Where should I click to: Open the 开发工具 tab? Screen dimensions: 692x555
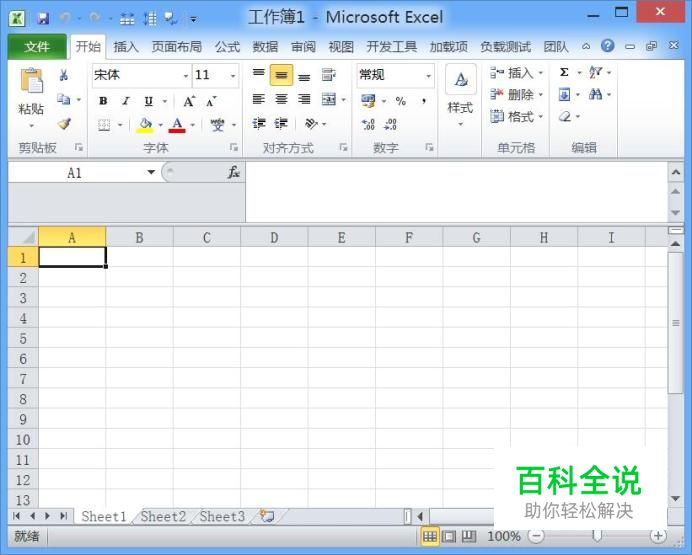tap(391, 46)
